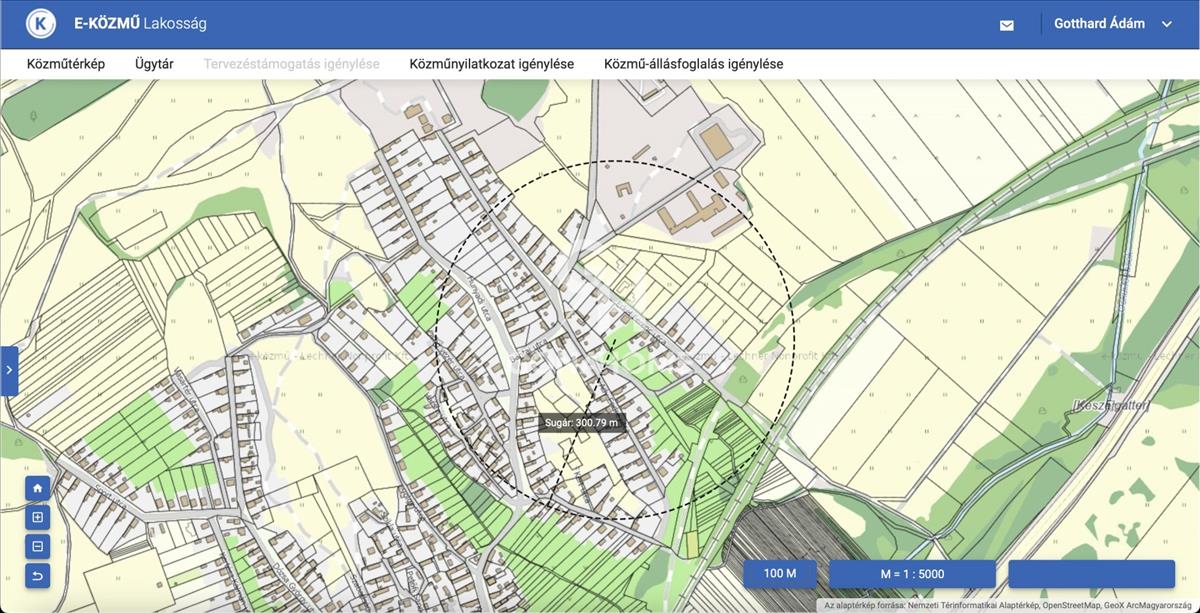Click the basemap source attribution text
The height and width of the screenshot is (613, 1200).
coord(1007,605)
